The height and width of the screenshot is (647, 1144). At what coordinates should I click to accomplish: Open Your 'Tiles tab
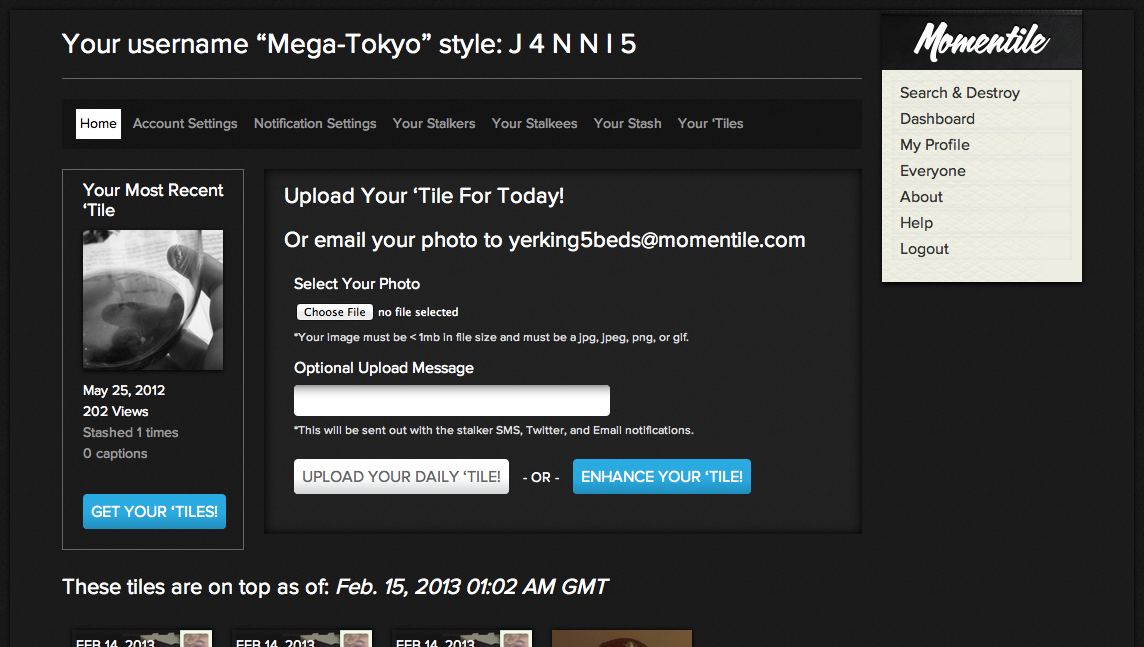click(x=711, y=123)
